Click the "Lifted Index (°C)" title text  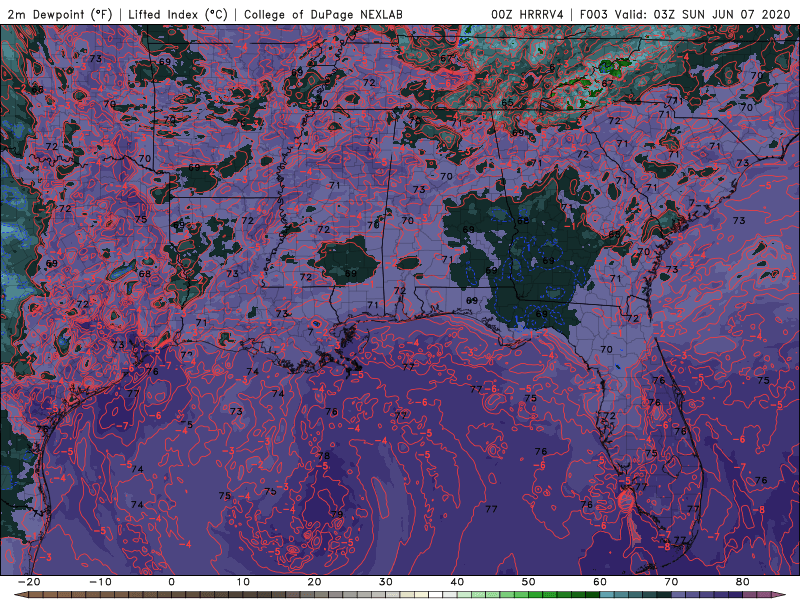pos(178,14)
